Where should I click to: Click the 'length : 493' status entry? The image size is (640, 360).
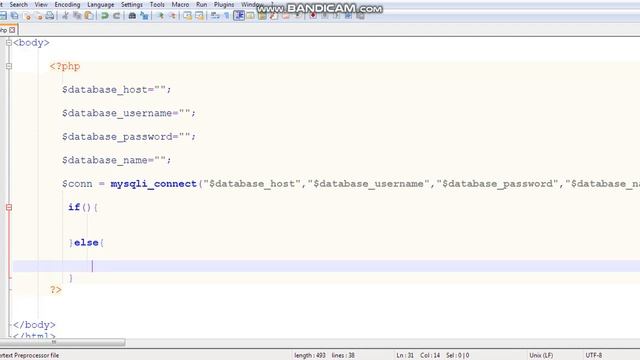click(x=310, y=355)
